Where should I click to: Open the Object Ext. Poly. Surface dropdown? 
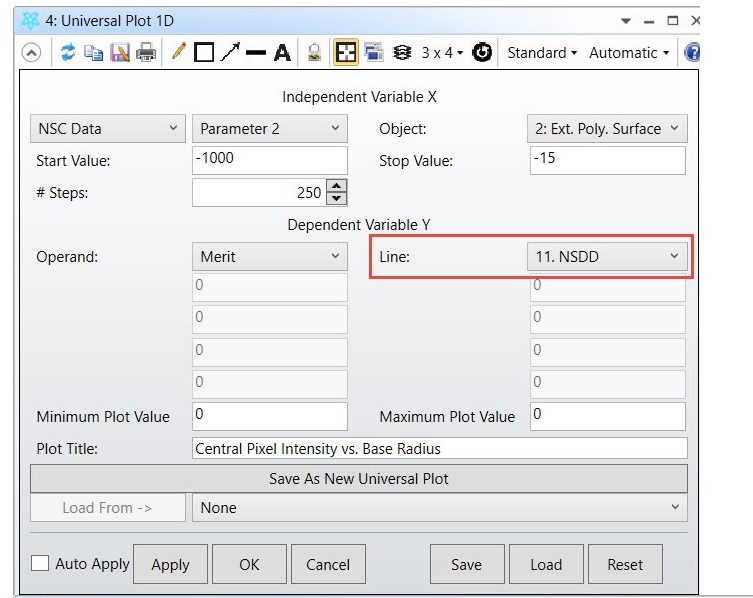point(607,128)
